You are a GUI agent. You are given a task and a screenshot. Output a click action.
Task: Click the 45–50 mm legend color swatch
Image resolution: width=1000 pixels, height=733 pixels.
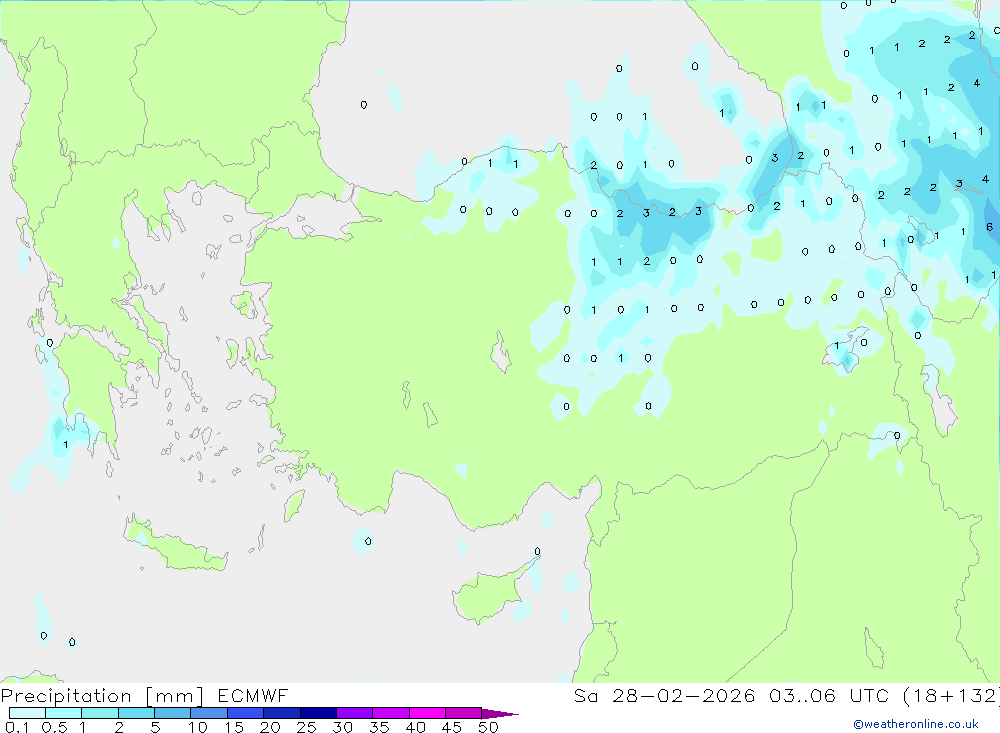[x=464, y=713]
